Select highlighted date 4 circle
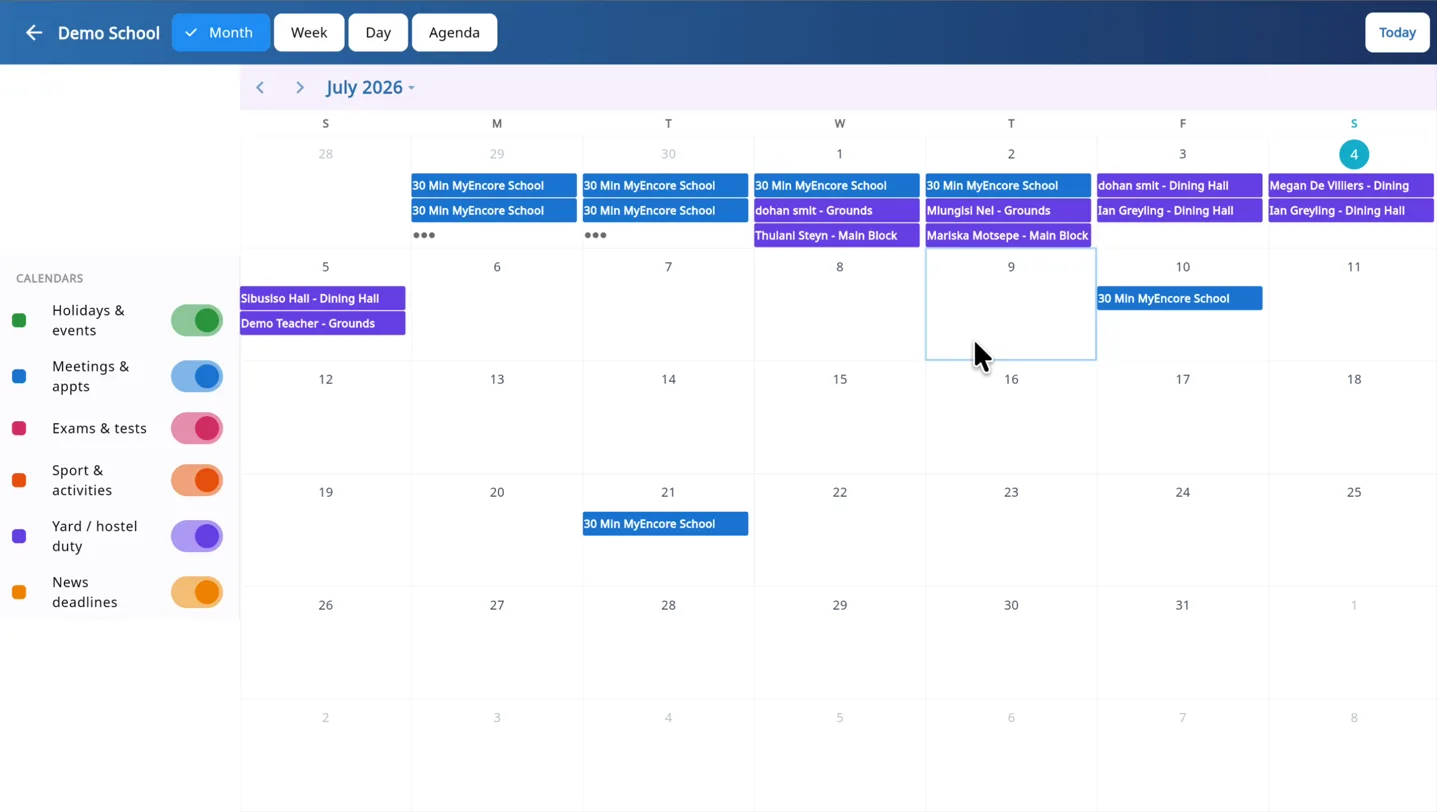This screenshot has width=1437, height=812. tap(1354, 154)
